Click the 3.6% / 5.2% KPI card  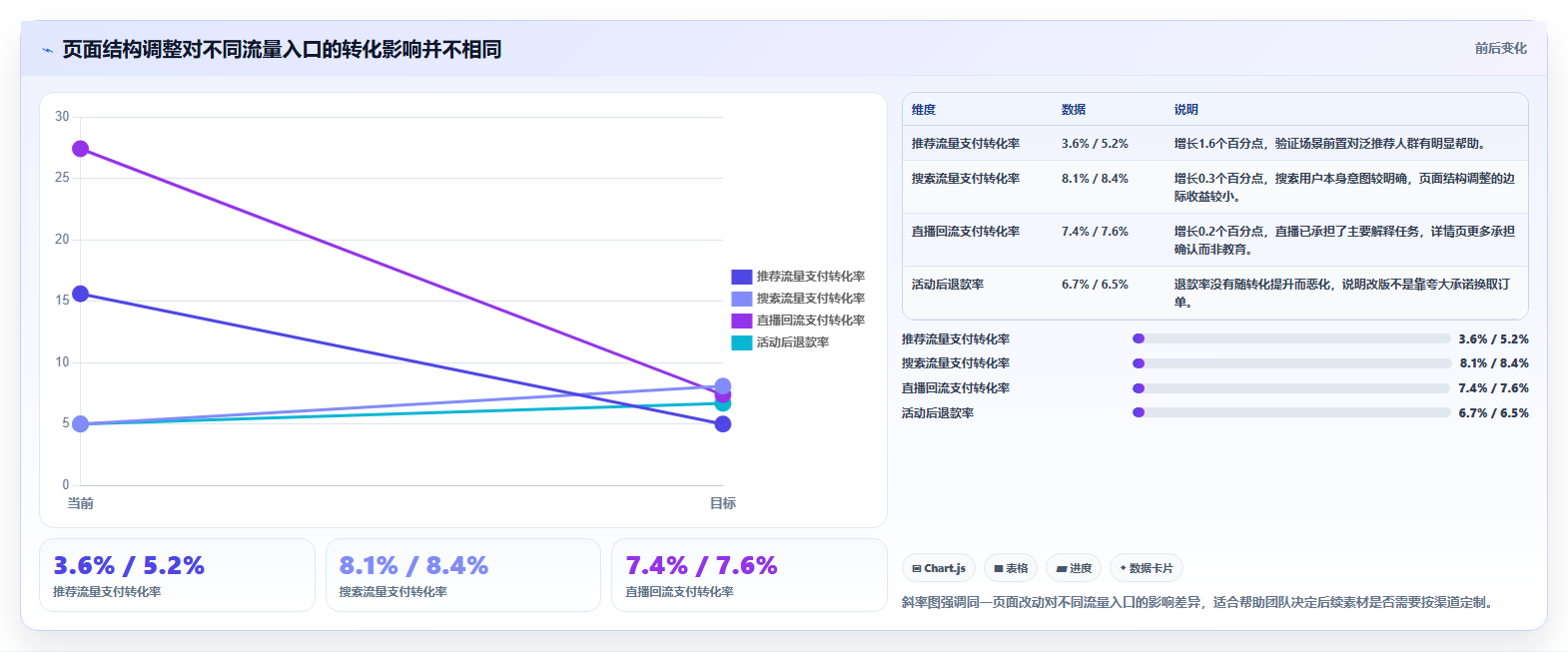point(177,575)
